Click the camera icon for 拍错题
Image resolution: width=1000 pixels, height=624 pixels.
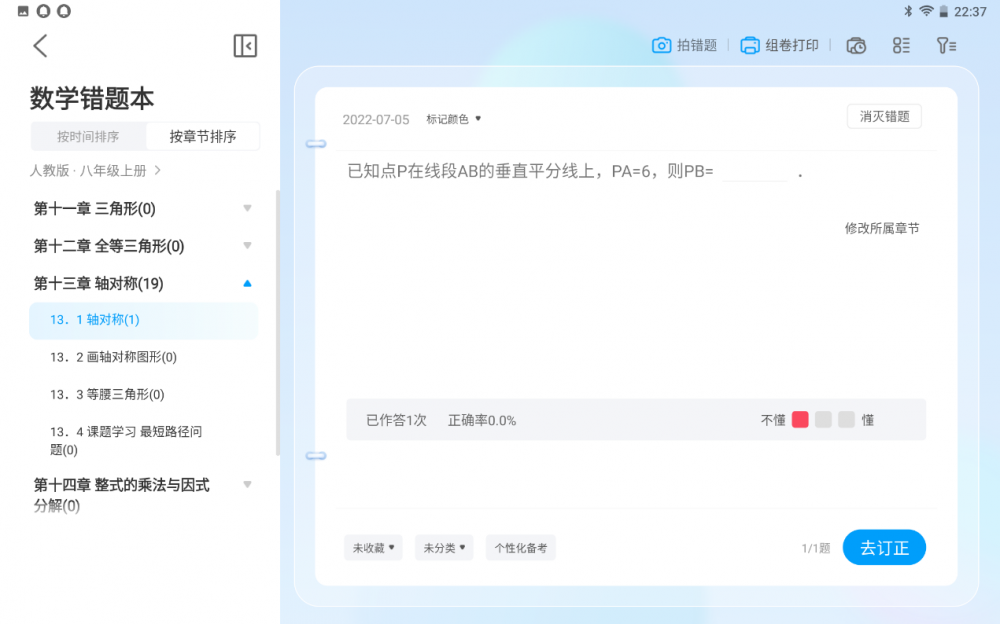click(x=661, y=45)
